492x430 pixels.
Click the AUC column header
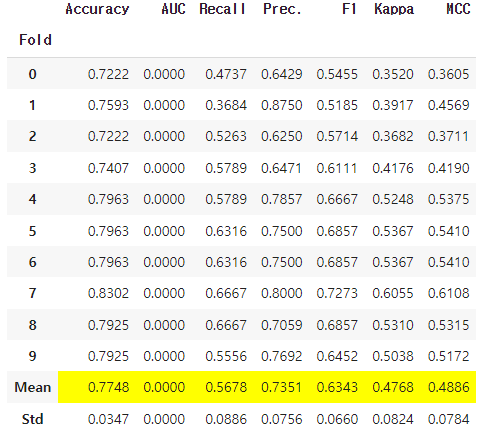pyautogui.click(x=173, y=9)
